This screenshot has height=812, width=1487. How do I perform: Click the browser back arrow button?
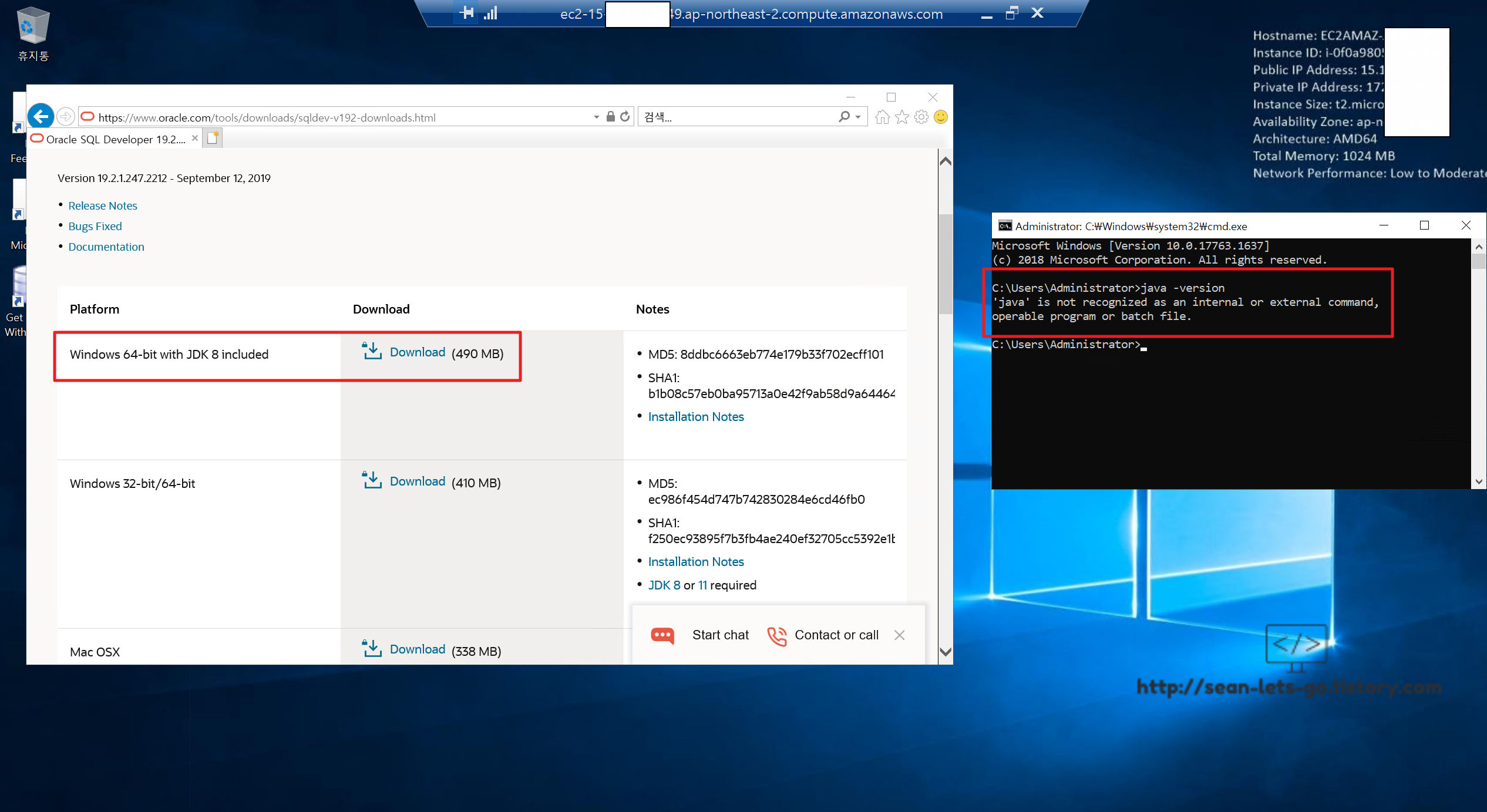point(41,117)
